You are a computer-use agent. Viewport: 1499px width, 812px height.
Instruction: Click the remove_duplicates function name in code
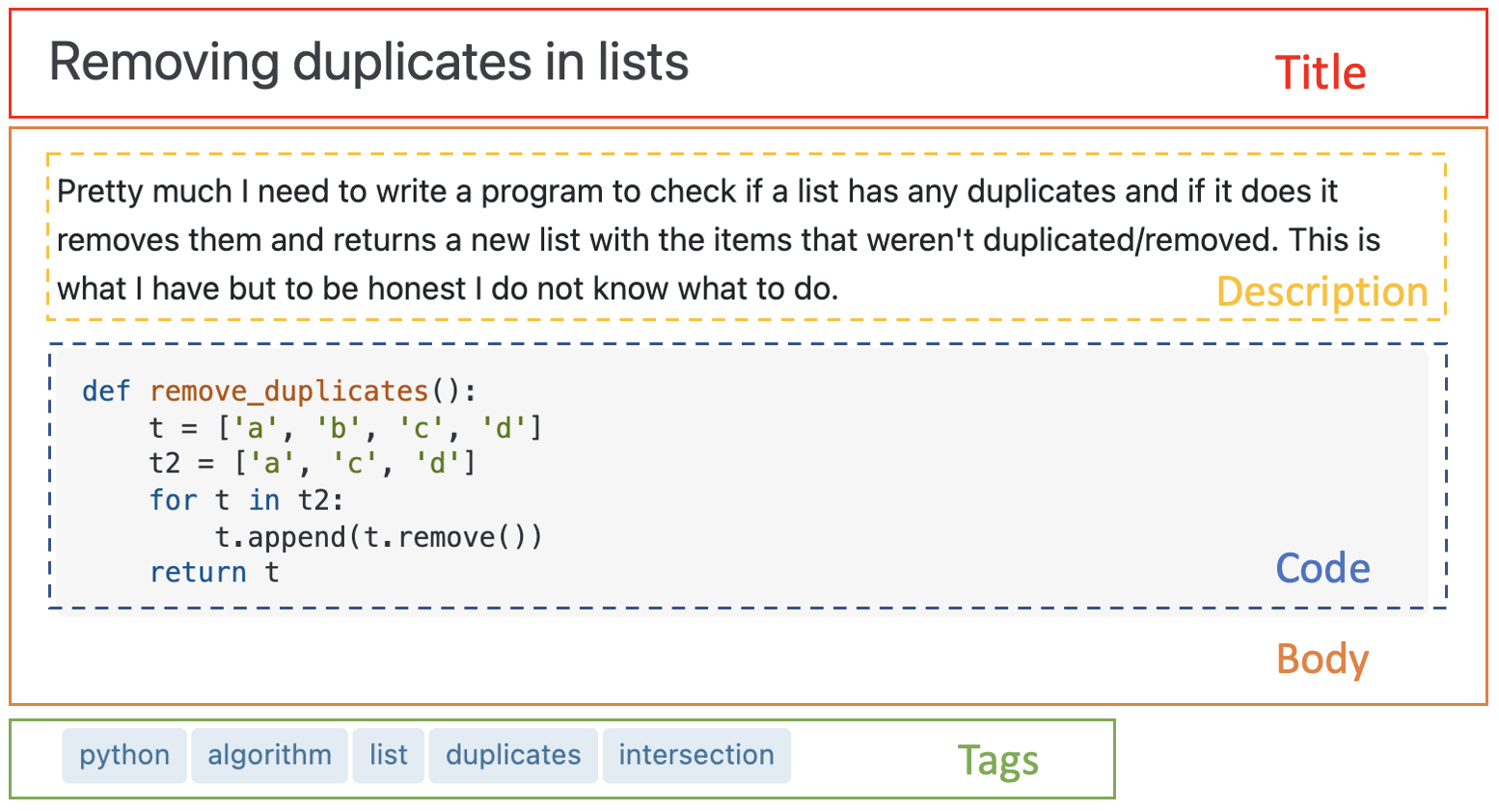(288, 391)
